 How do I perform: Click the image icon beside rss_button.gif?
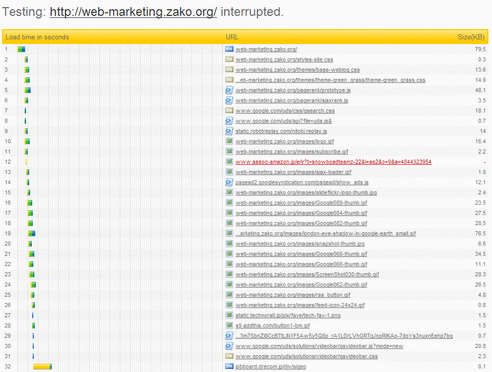pyautogui.click(x=229, y=295)
